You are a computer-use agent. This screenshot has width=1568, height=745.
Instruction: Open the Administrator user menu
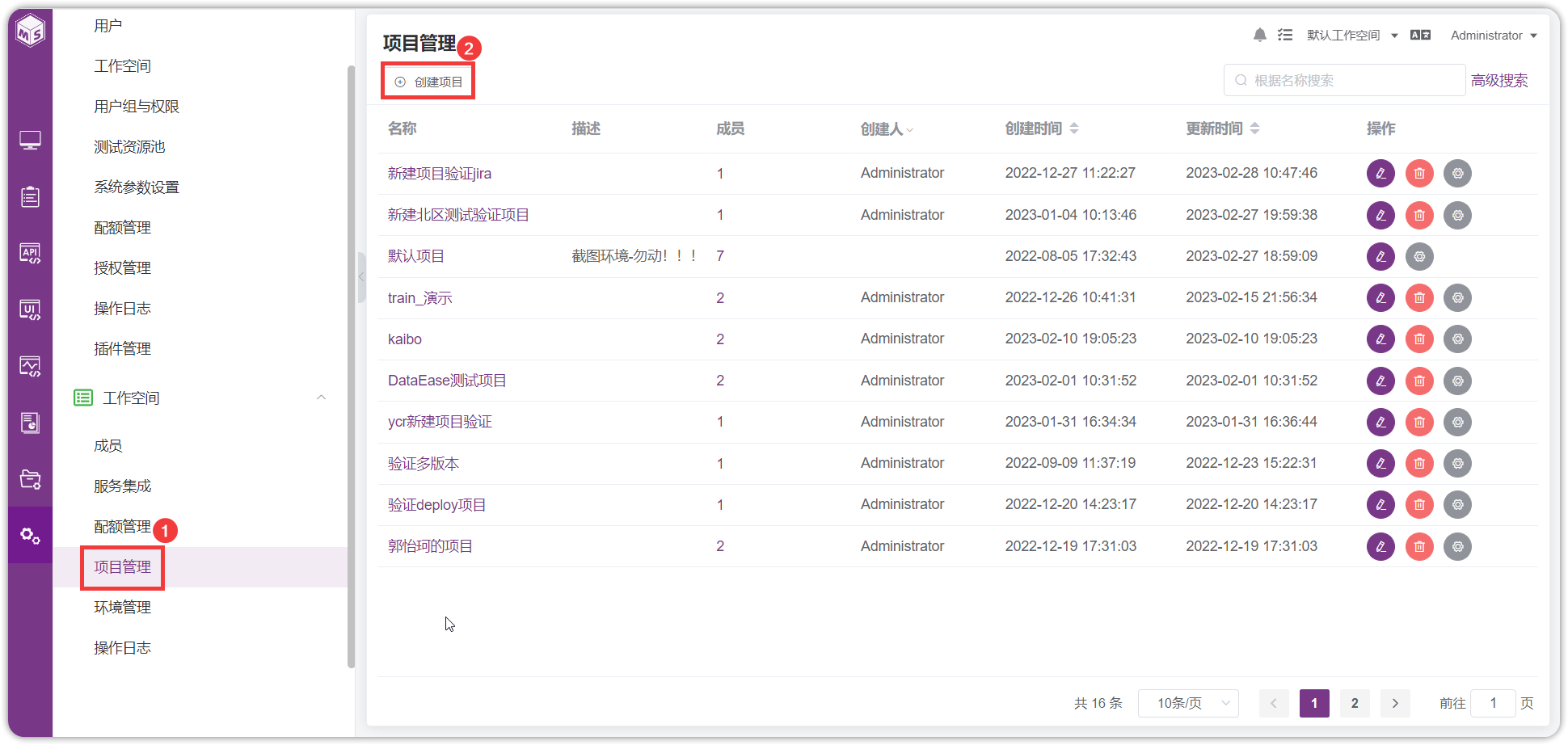(1493, 35)
